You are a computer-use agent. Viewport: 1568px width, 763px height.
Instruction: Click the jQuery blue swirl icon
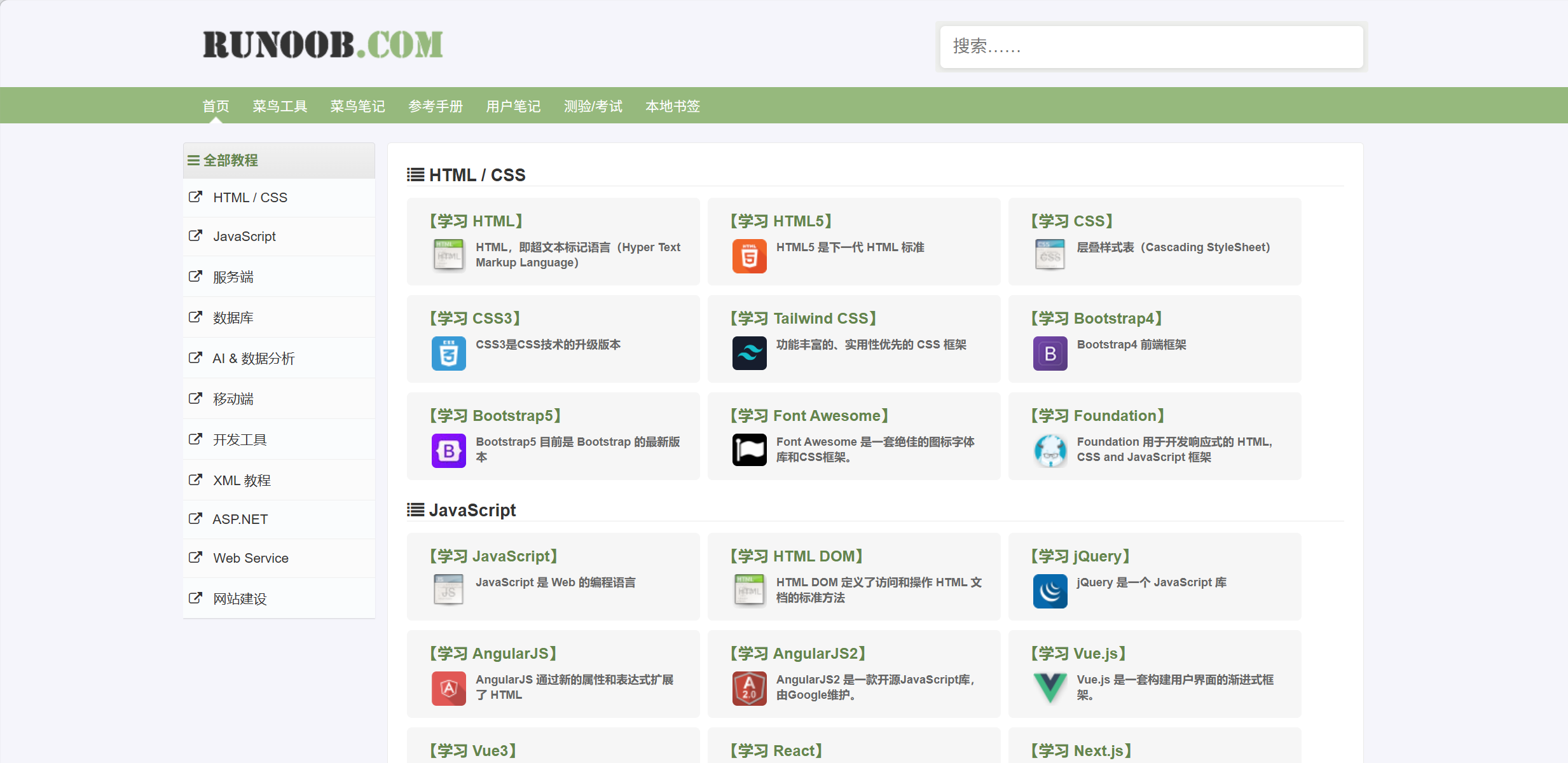pos(1050,591)
